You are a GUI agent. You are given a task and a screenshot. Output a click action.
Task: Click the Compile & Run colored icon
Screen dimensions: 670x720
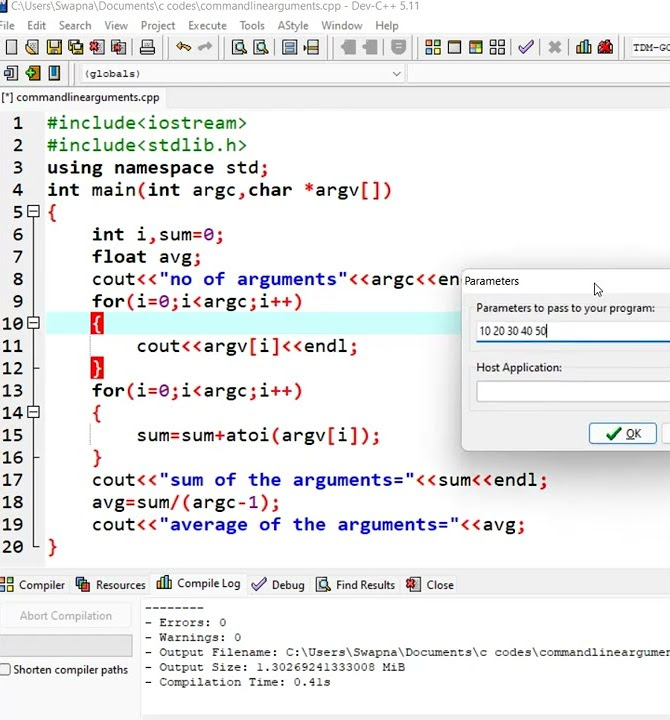tap(476, 47)
